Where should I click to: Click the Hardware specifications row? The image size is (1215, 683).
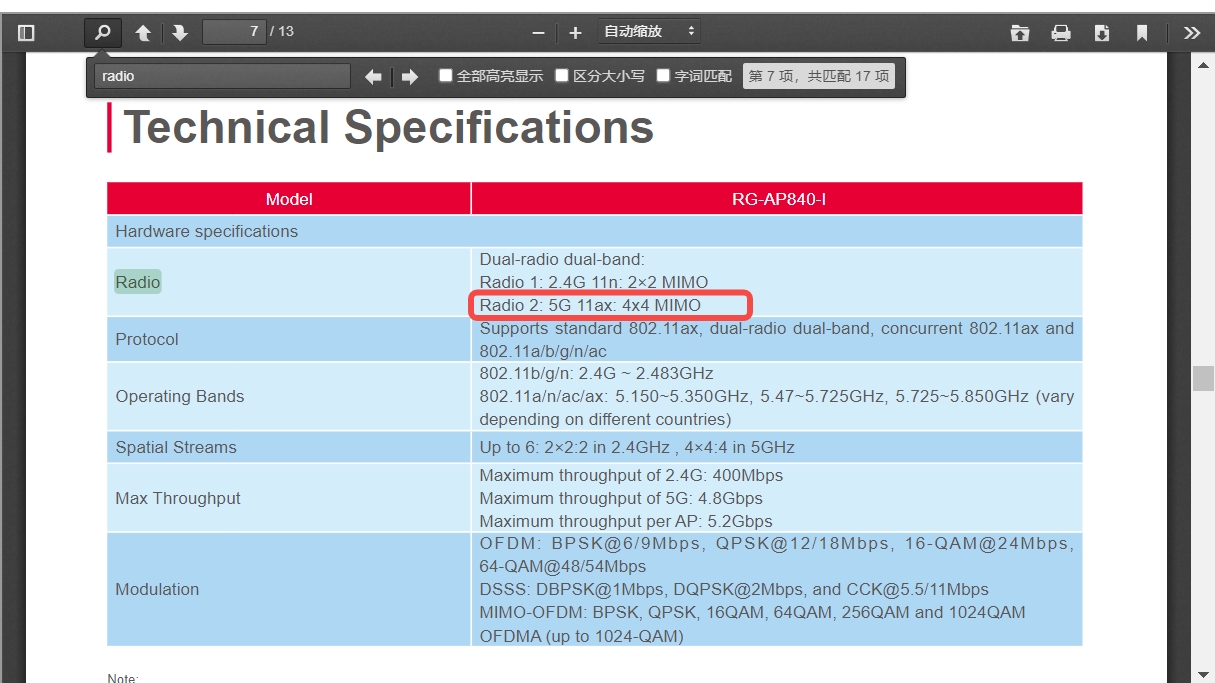pyautogui.click(x=595, y=231)
